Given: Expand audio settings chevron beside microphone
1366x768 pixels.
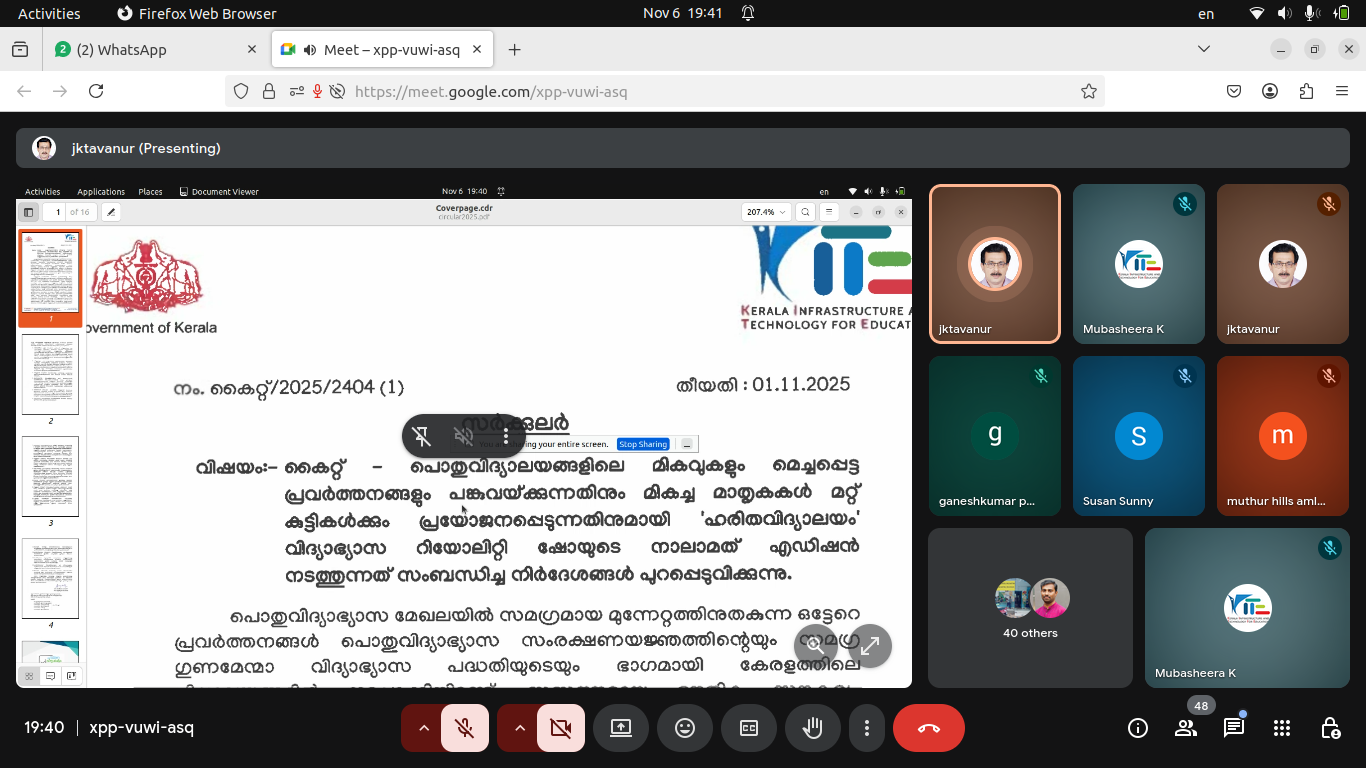Looking at the screenshot, I should [x=424, y=728].
